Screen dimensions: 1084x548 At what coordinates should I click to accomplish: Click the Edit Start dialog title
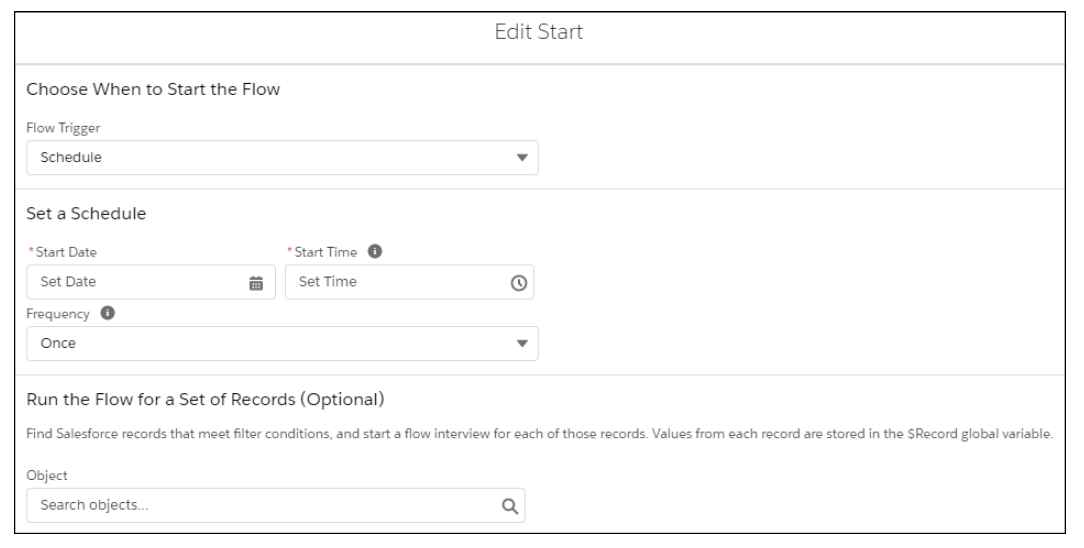click(x=539, y=32)
